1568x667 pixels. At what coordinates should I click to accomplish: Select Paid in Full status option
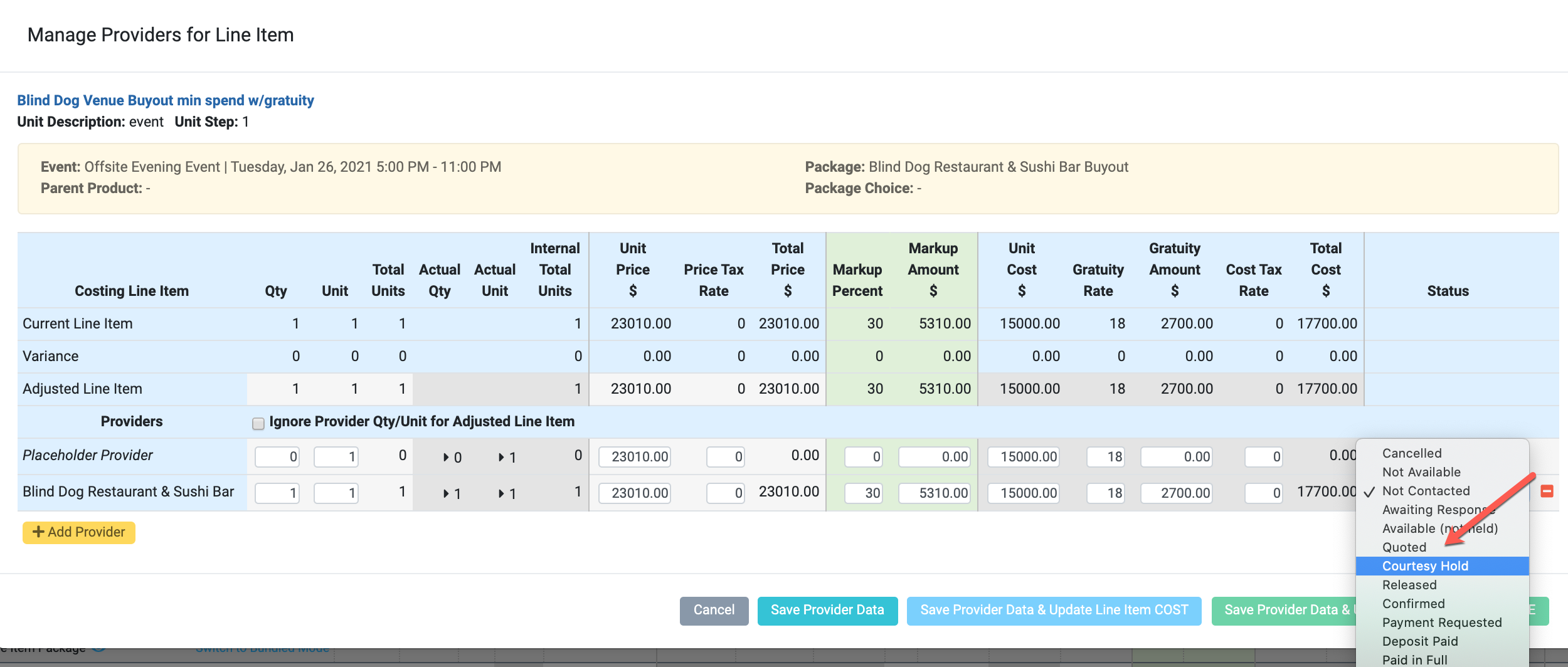pos(1442,659)
